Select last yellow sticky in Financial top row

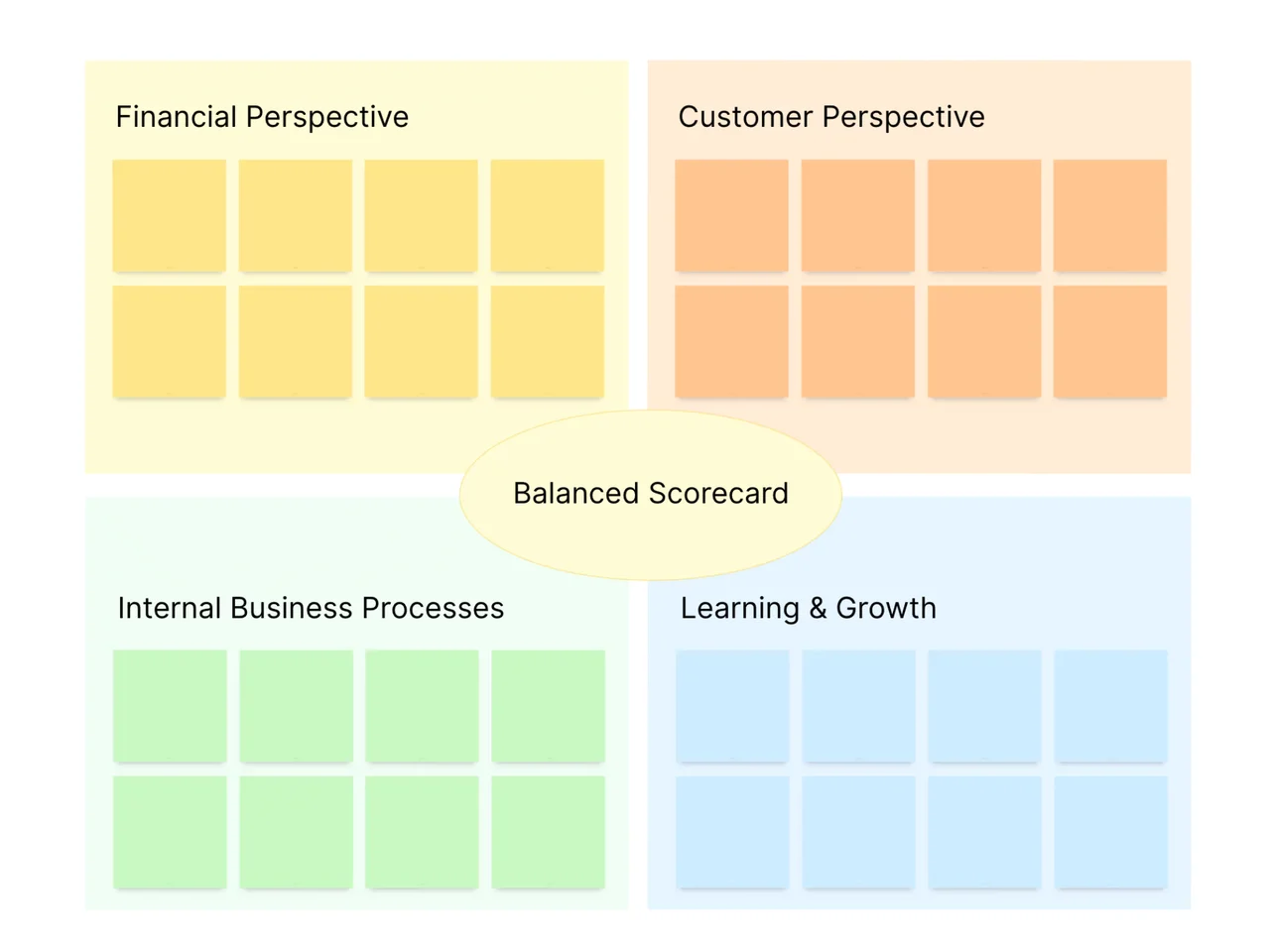pyautogui.click(x=548, y=215)
